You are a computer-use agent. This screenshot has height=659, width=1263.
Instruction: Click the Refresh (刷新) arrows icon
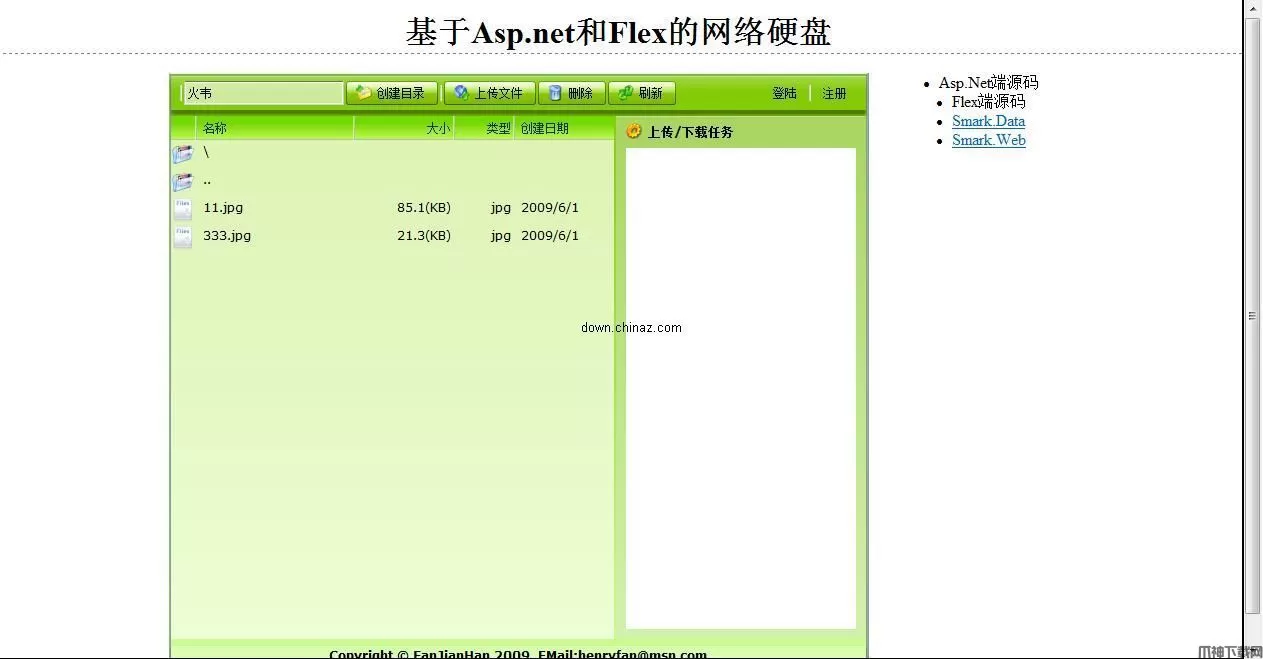click(x=626, y=93)
